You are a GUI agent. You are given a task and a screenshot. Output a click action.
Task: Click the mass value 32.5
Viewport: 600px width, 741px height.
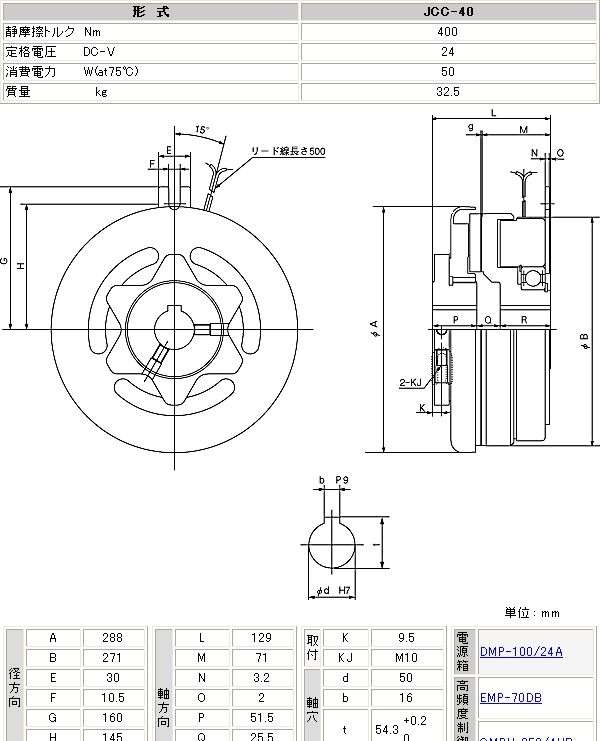pyautogui.click(x=448, y=92)
